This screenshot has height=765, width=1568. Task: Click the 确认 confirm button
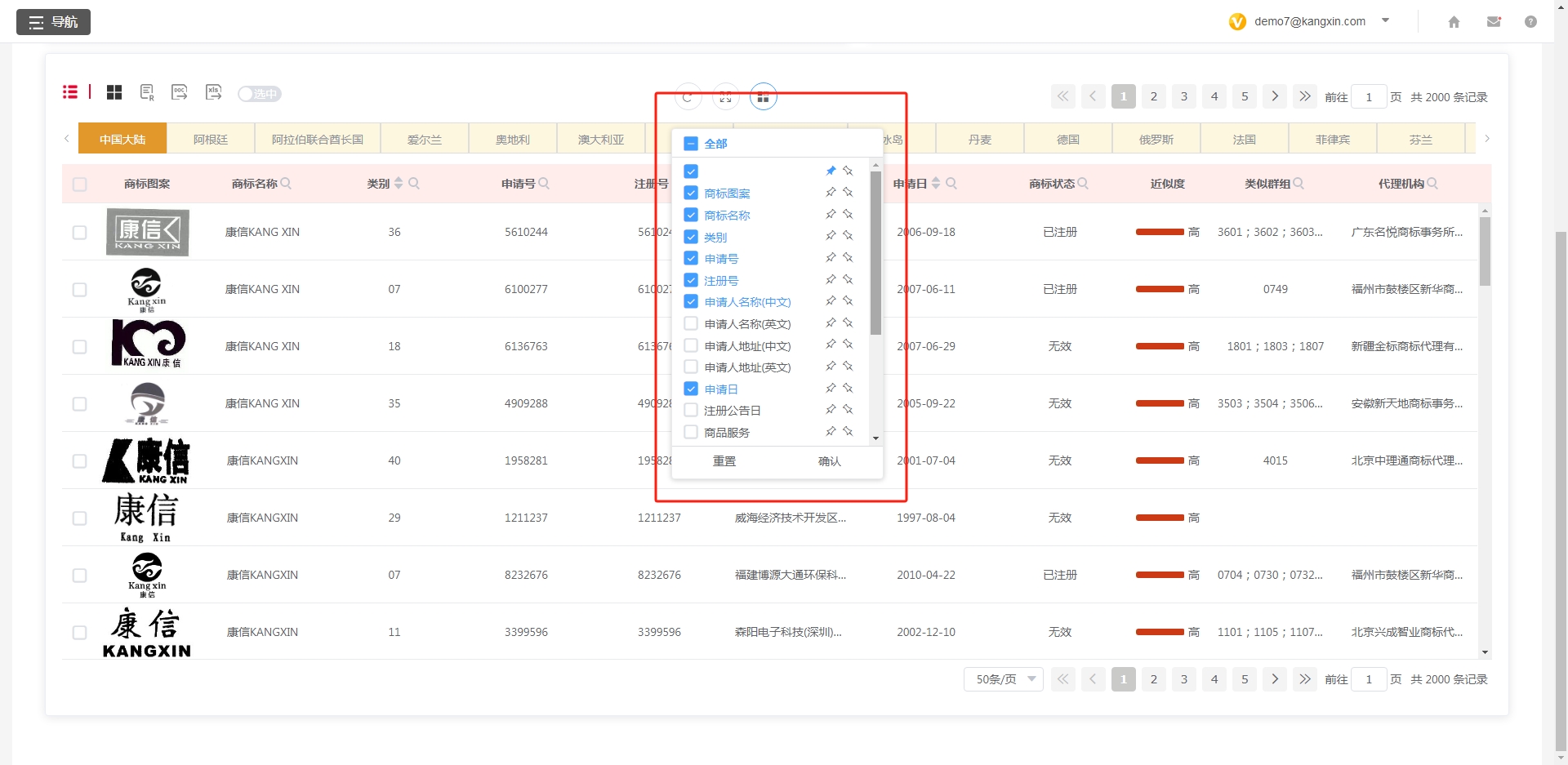pos(829,461)
